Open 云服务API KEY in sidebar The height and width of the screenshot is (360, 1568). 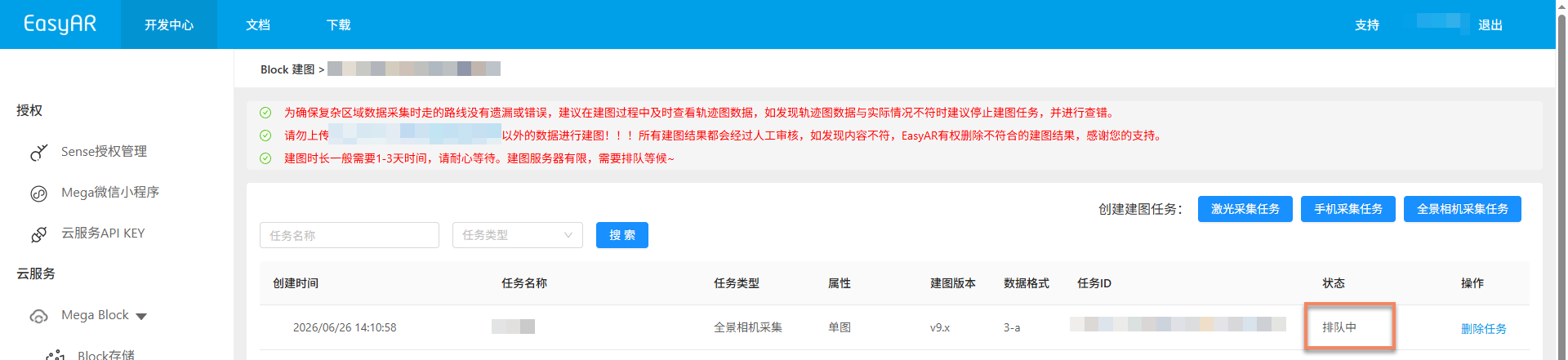(103, 233)
